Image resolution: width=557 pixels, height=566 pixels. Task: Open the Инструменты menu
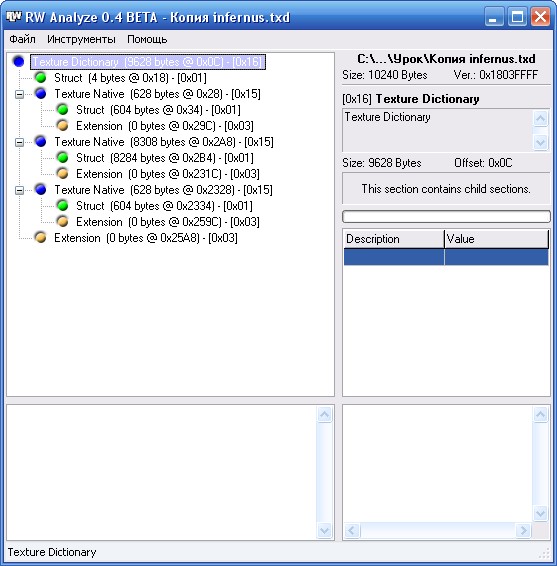(81, 39)
